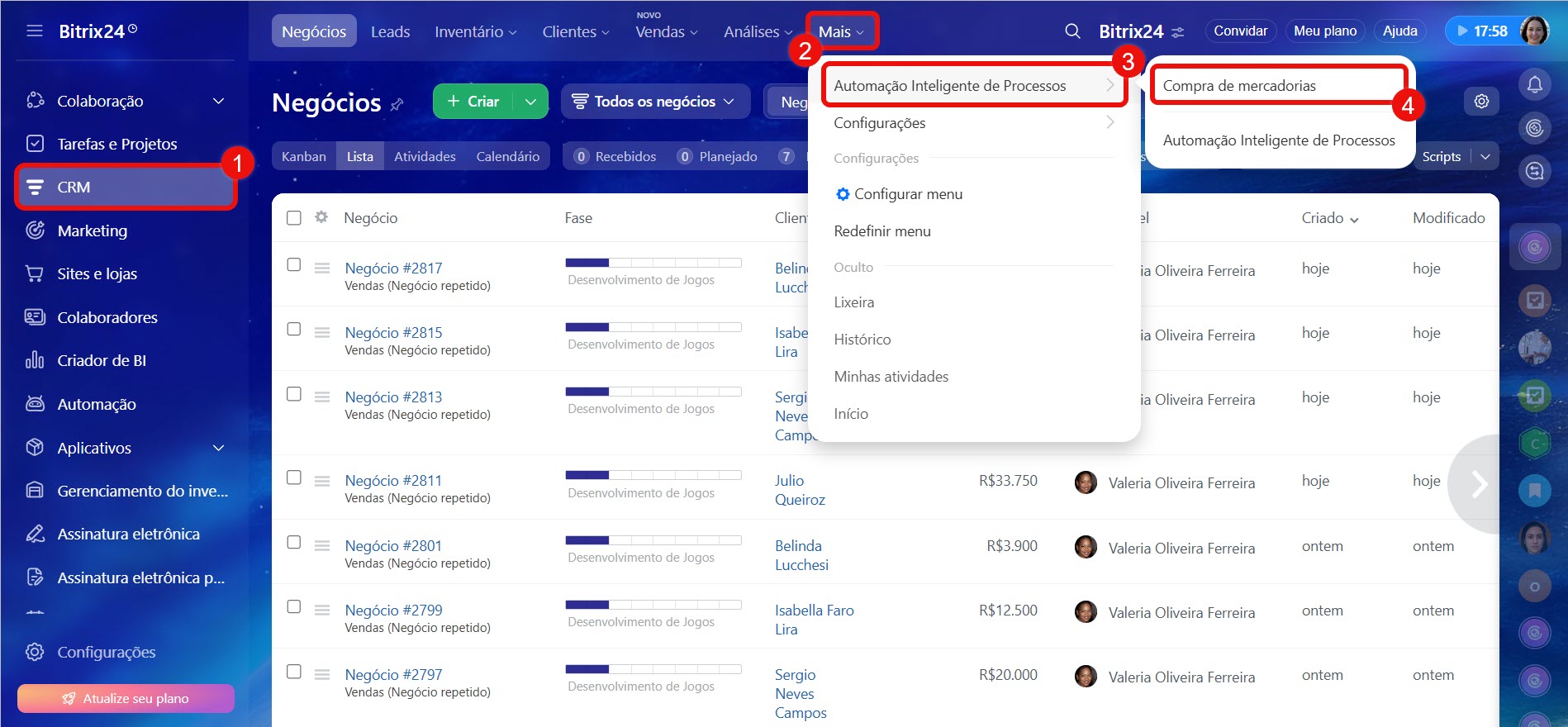Check the box for Negócio #2817
This screenshot has height=727, width=1568.
point(293,265)
